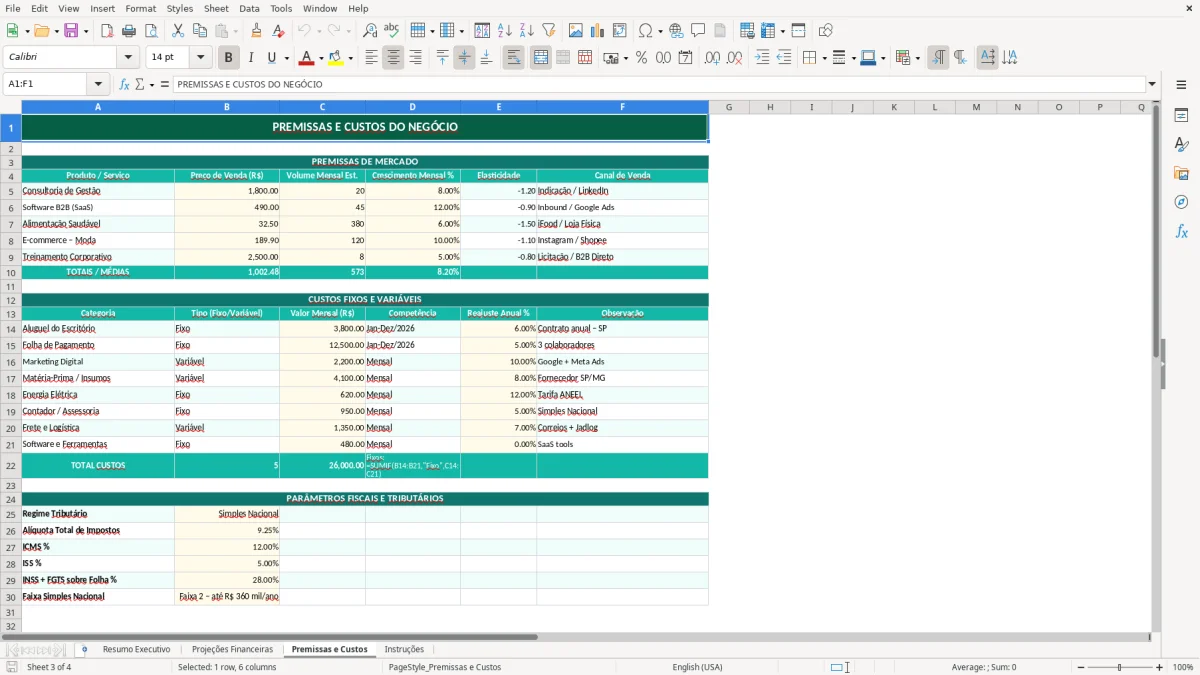This screenshot has height=675, width=1200.
Task: Apply the red Font Color swatch
Action: tap(306, 58)
